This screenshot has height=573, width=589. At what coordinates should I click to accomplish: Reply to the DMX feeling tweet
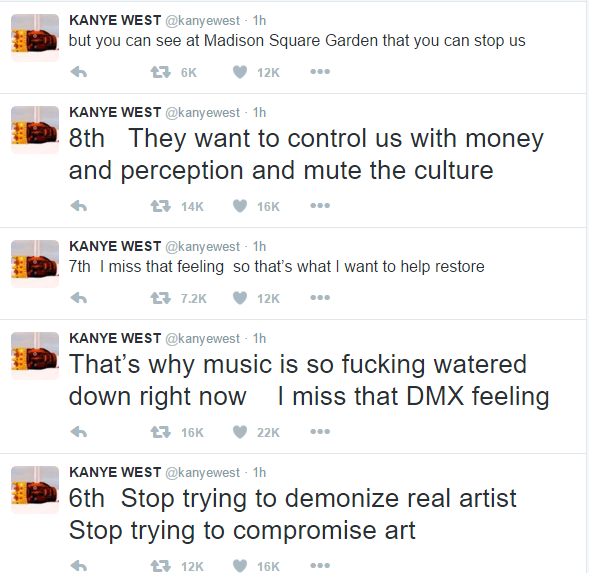click(79, 432)
